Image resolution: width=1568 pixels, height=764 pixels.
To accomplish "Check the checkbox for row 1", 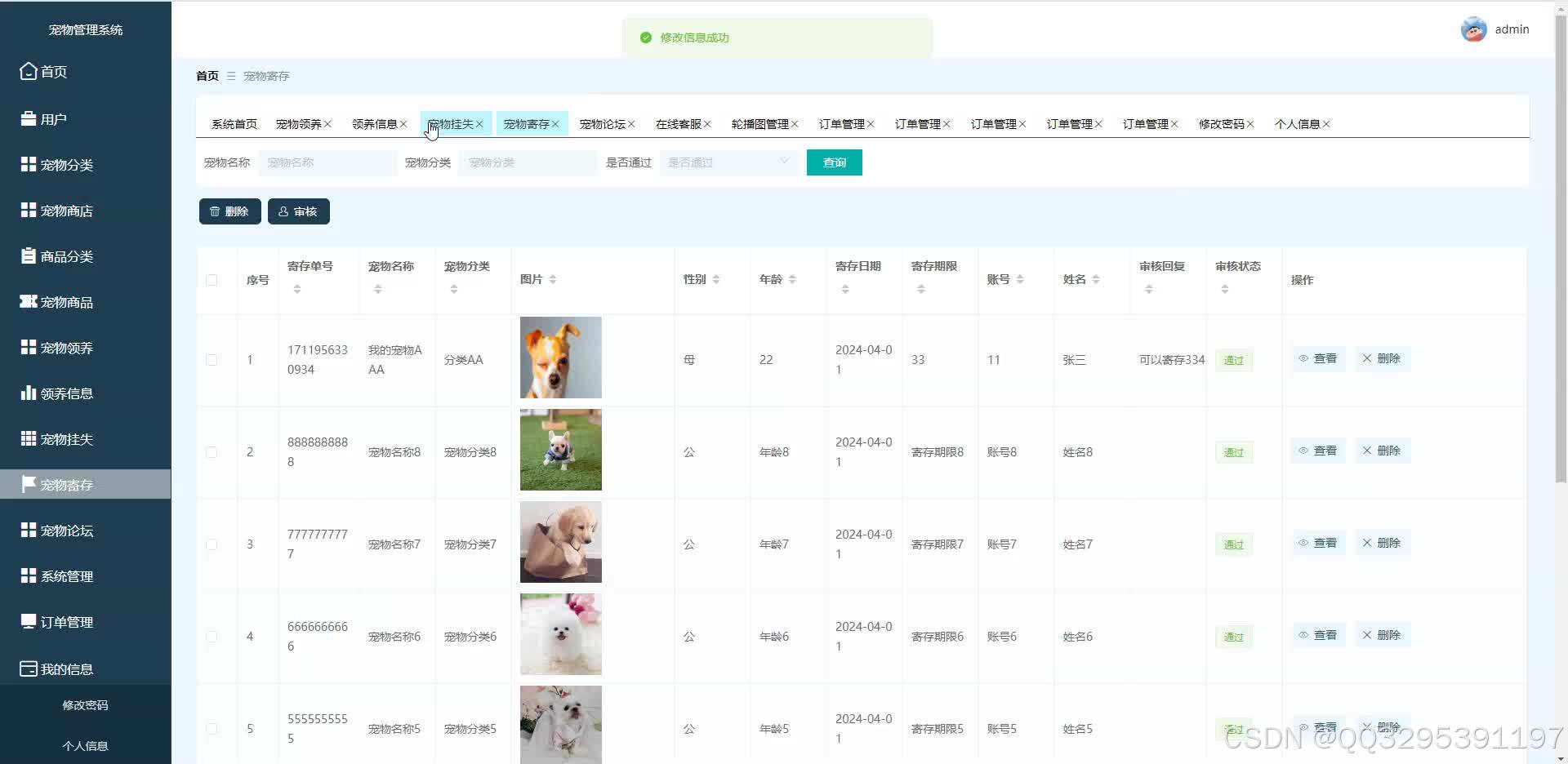I will (212, 359).
